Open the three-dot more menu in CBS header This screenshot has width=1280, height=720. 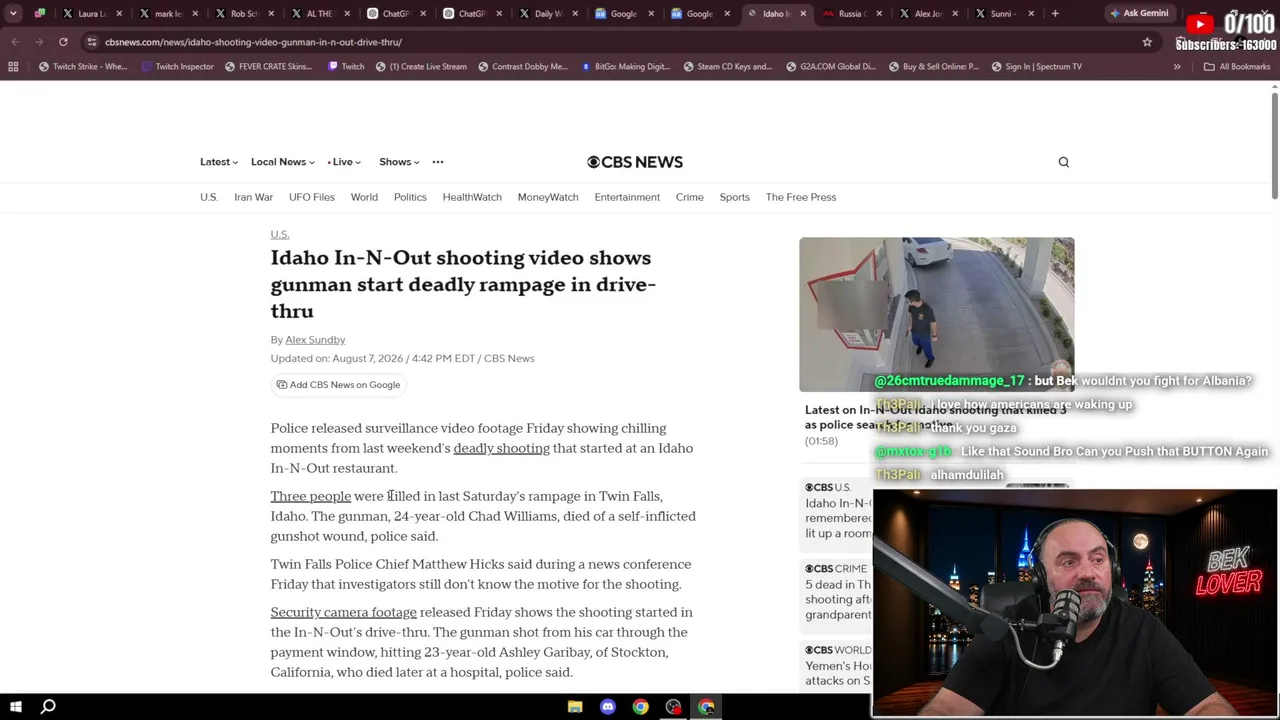click(x=437, y=162)
